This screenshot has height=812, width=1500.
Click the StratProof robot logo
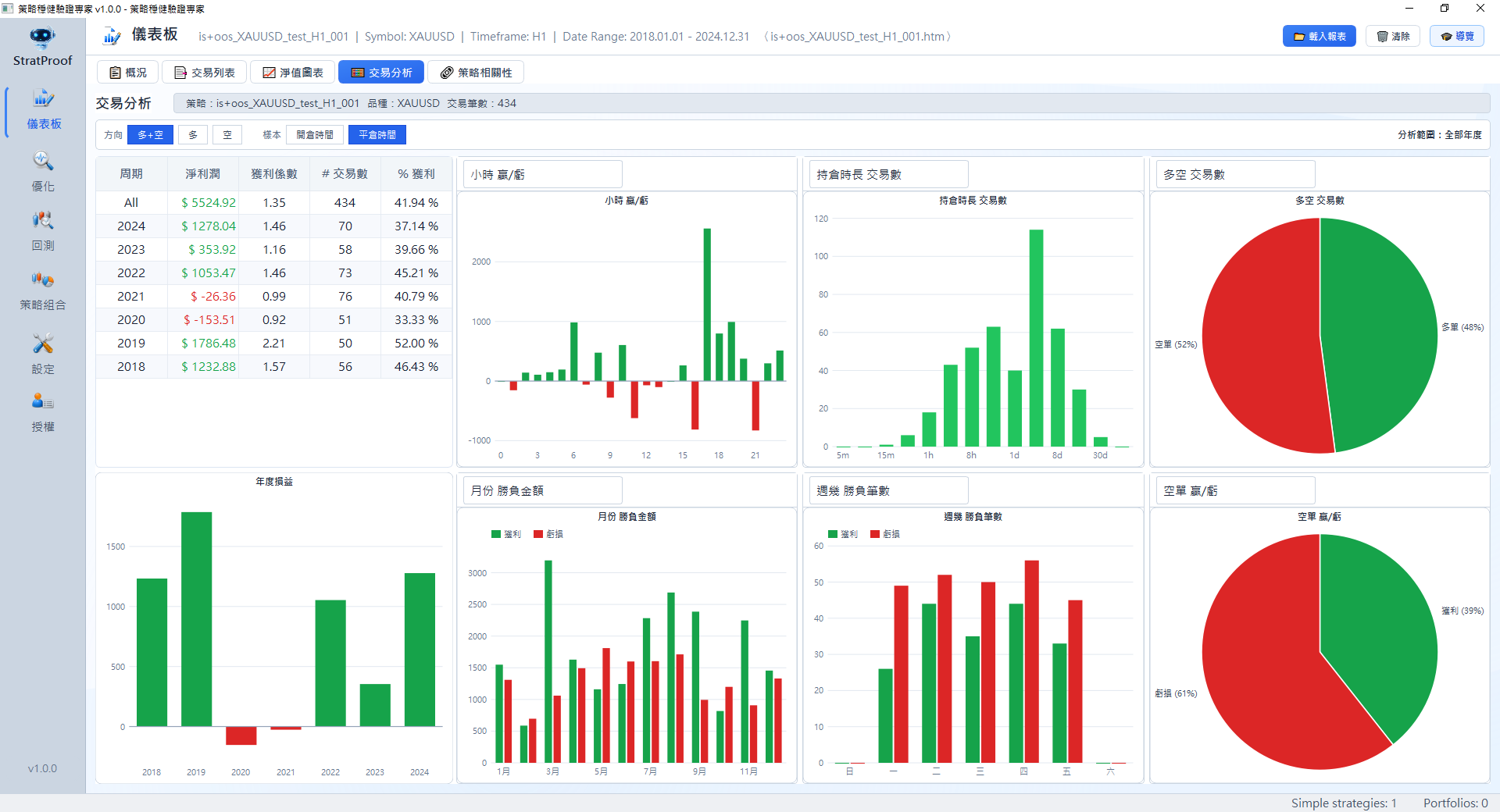[42, 37]
